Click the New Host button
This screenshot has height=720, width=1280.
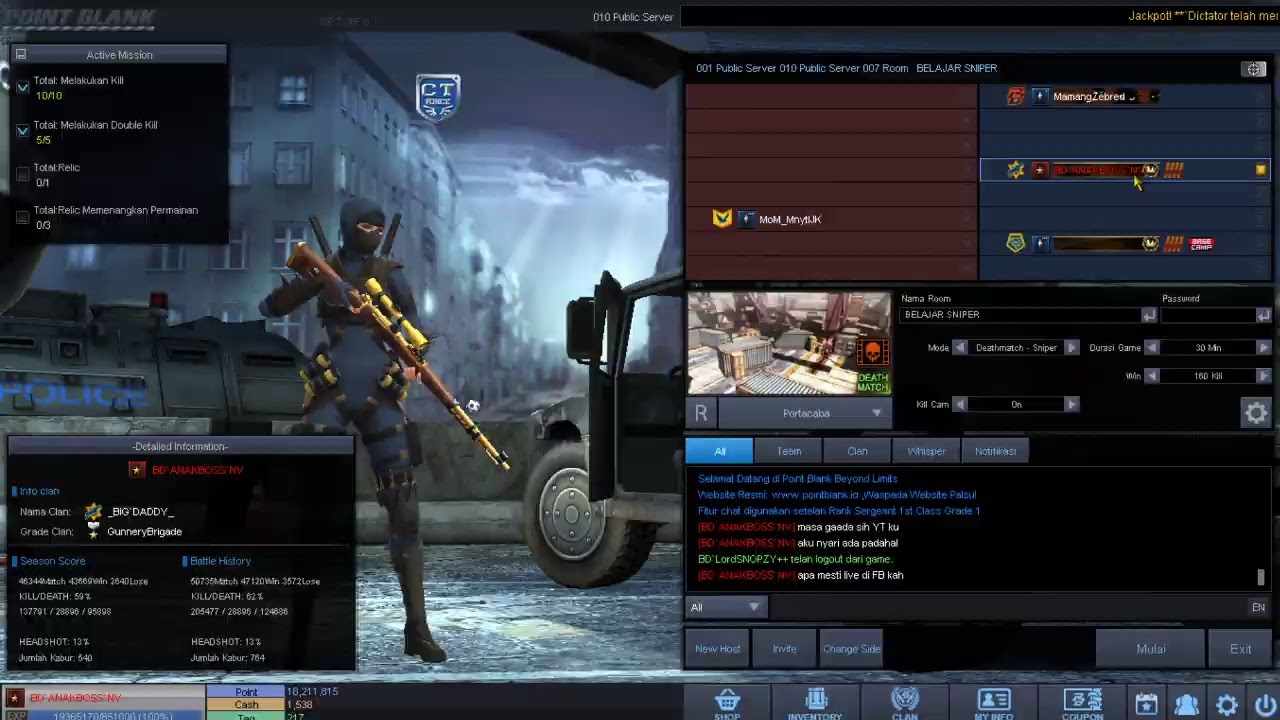click(x=718, y=649)
